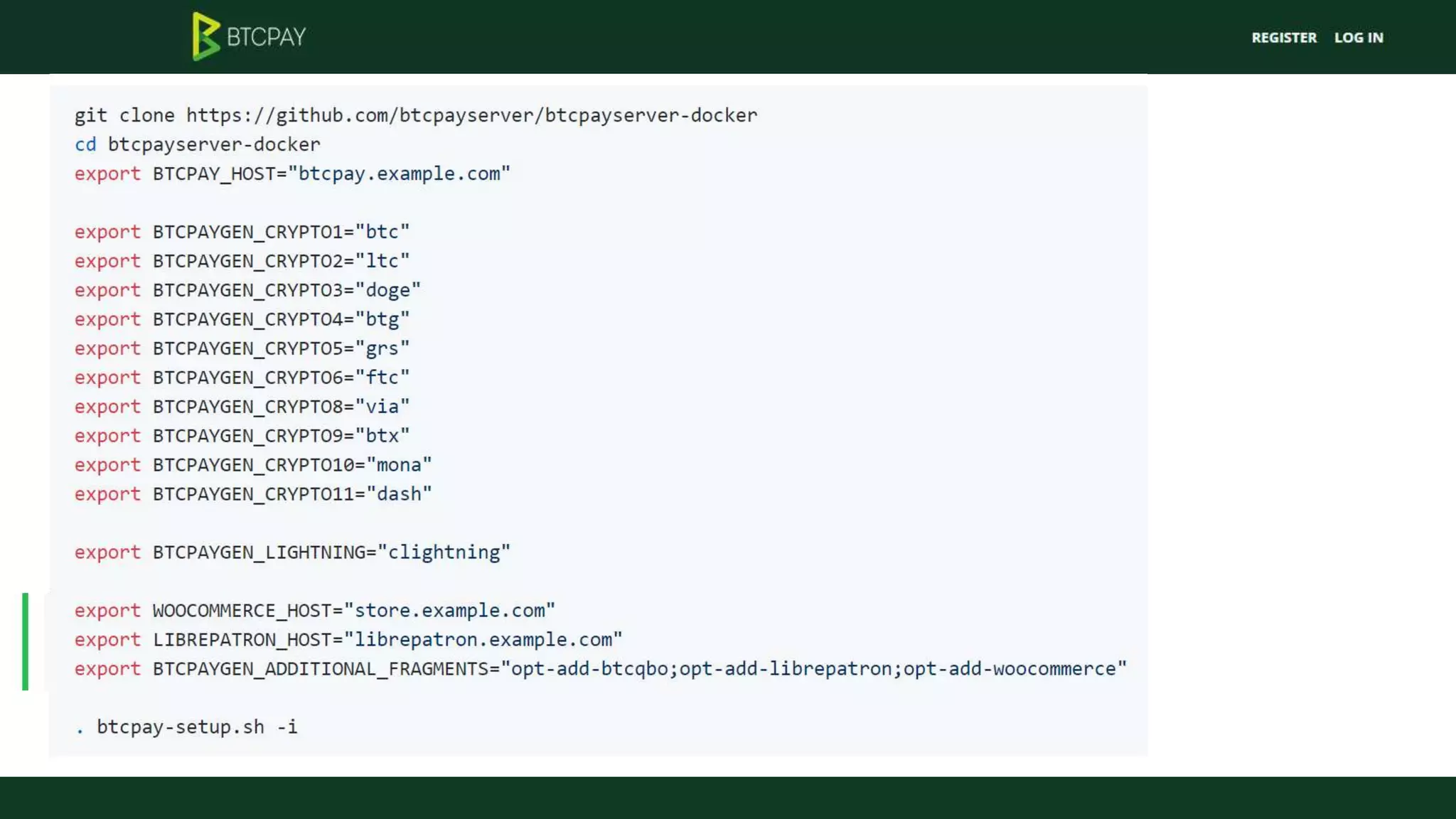Click the LIBREPATRON_HOST export line
This screenshot has width=1456, height=819.
click(x=348, y=640)
